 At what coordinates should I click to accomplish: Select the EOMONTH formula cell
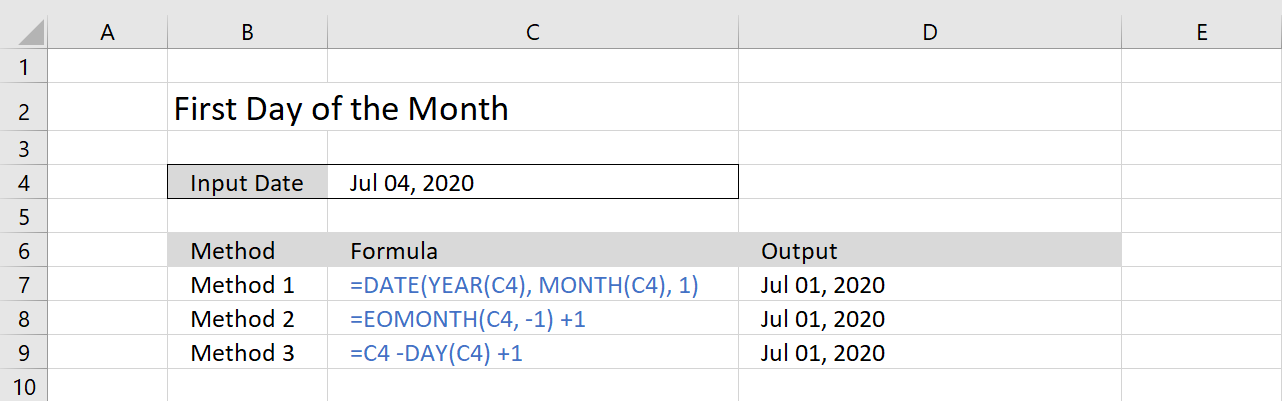coord(532,319)
